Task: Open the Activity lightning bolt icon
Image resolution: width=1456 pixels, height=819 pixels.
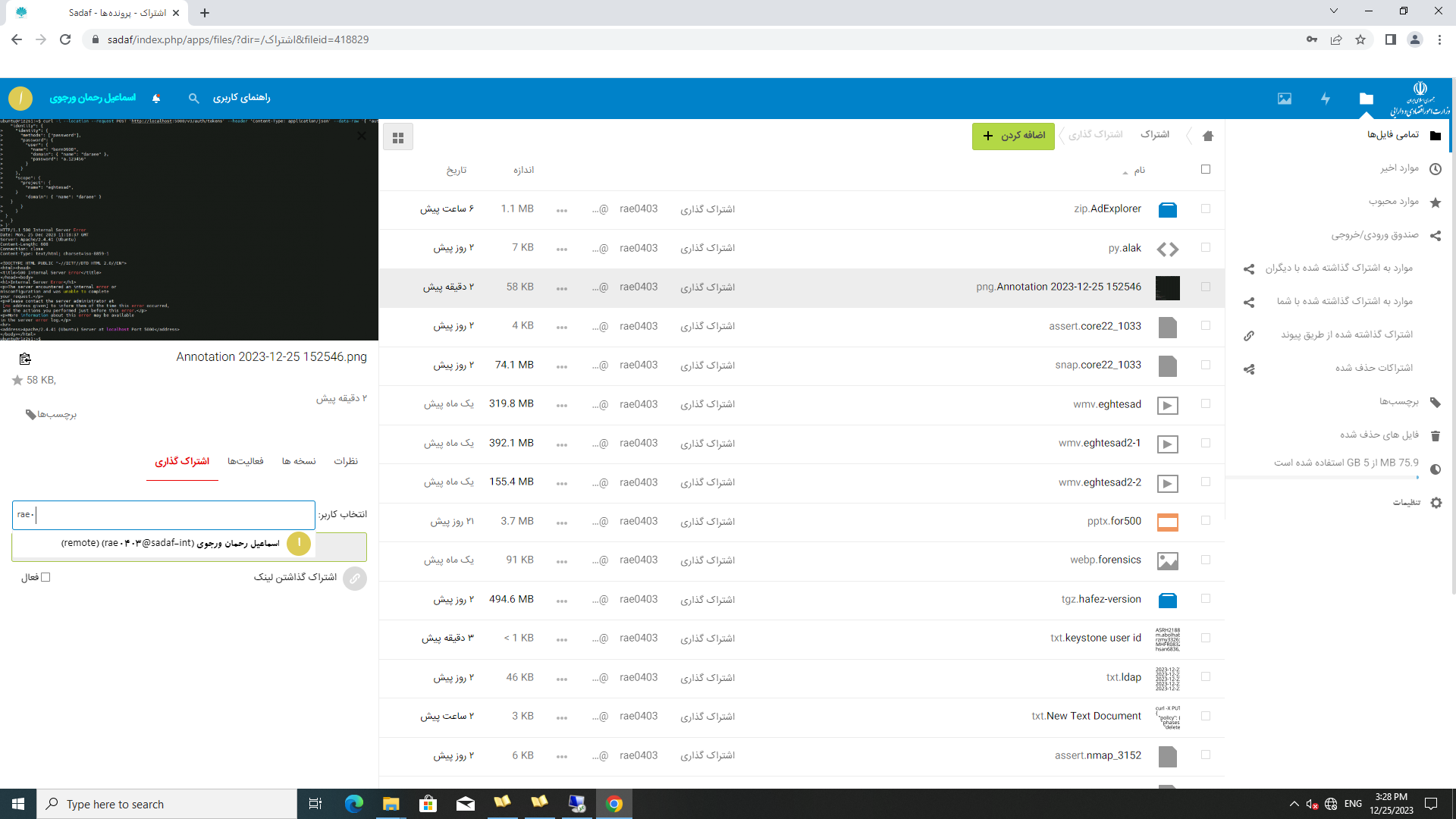Action: [x=1325, y=99]
